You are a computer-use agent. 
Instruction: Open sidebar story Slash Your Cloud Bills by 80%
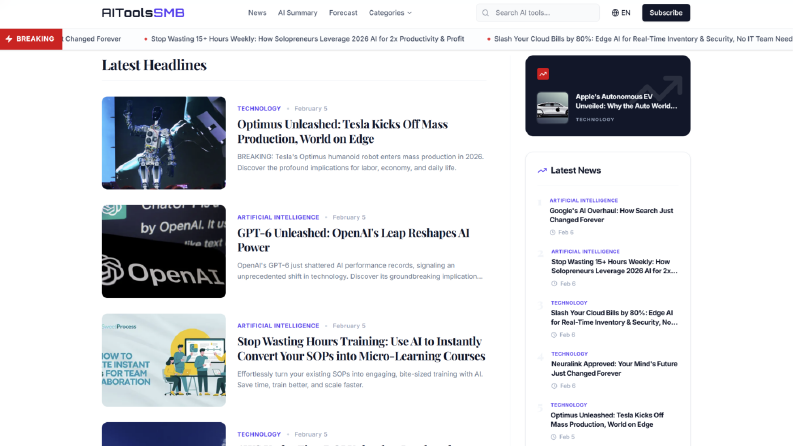(x=614, y=317)
